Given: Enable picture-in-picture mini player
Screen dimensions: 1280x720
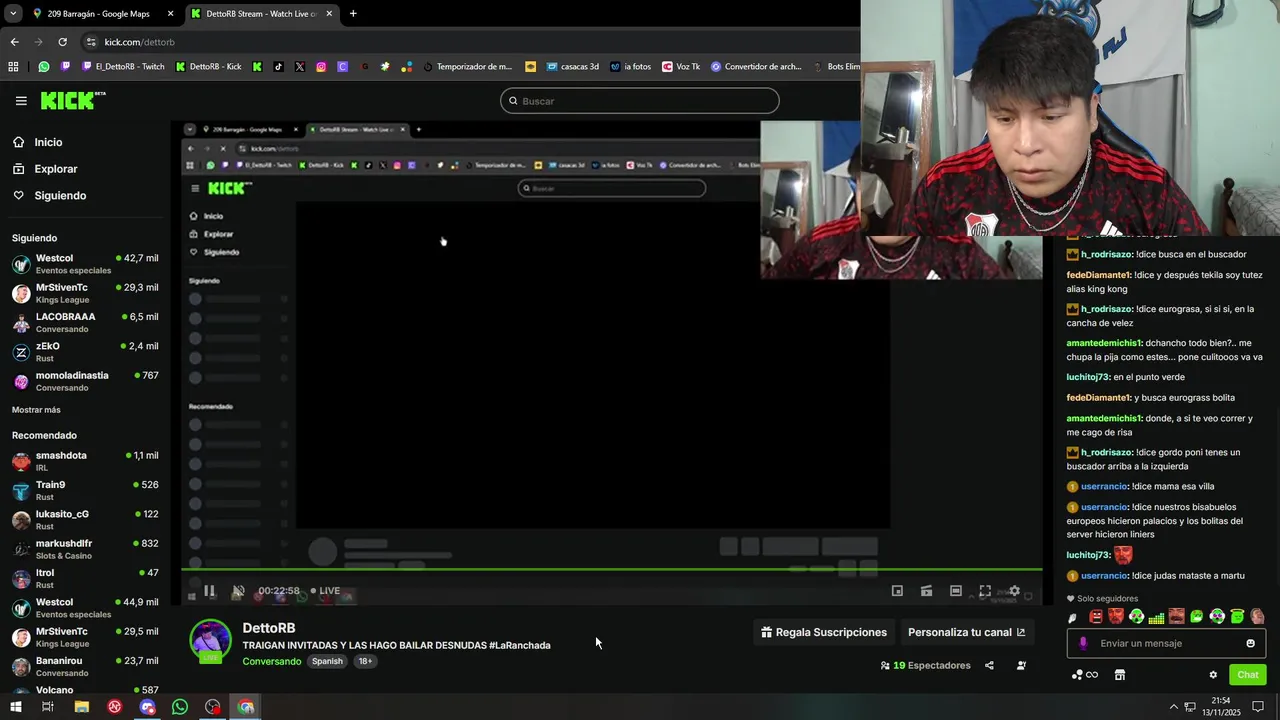Looking at the screenshot, I should click(x=897, y=591).
